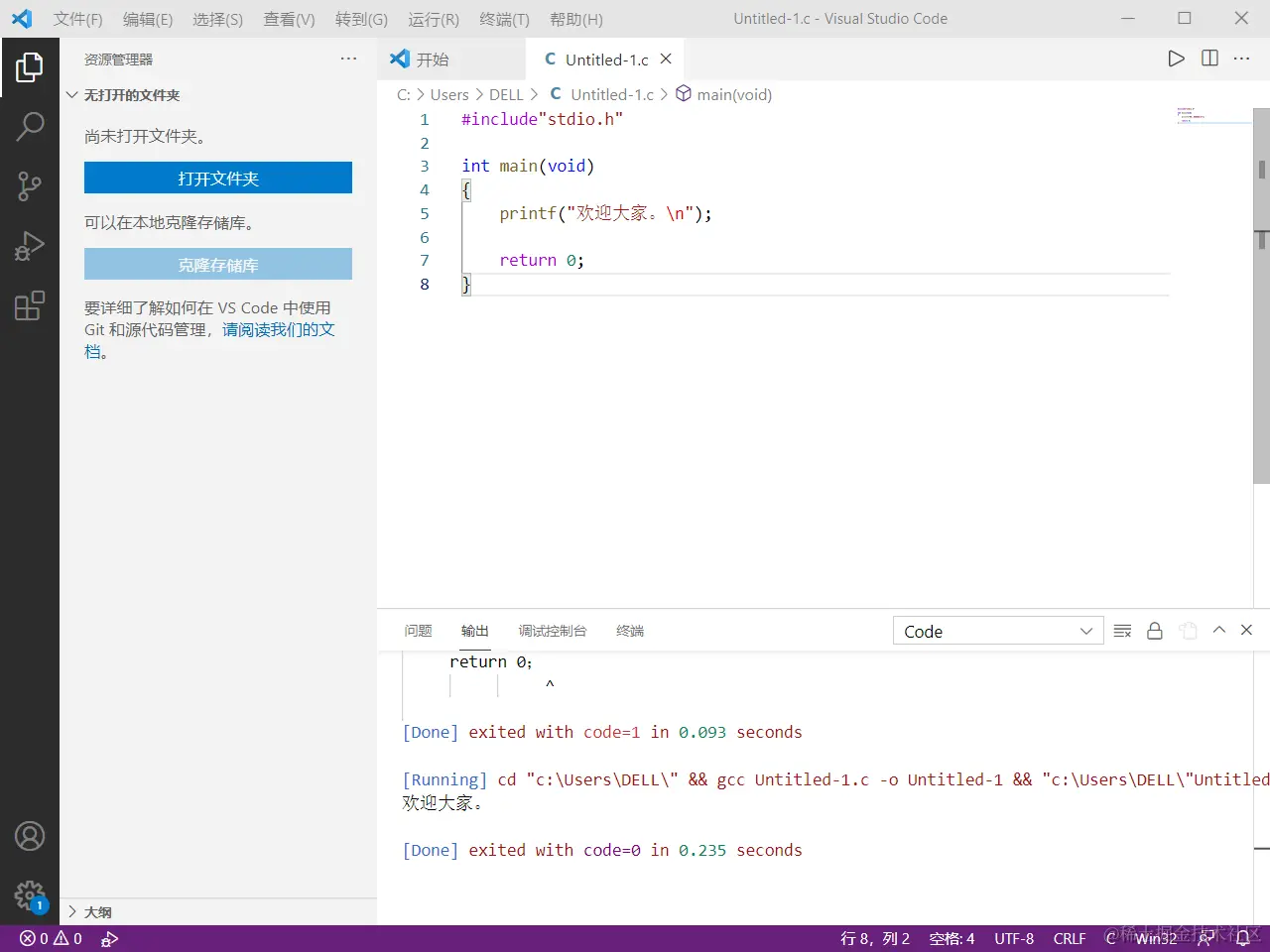Open the 选择(S) menu
The image size is (1270, 952).
coord(217,19)
